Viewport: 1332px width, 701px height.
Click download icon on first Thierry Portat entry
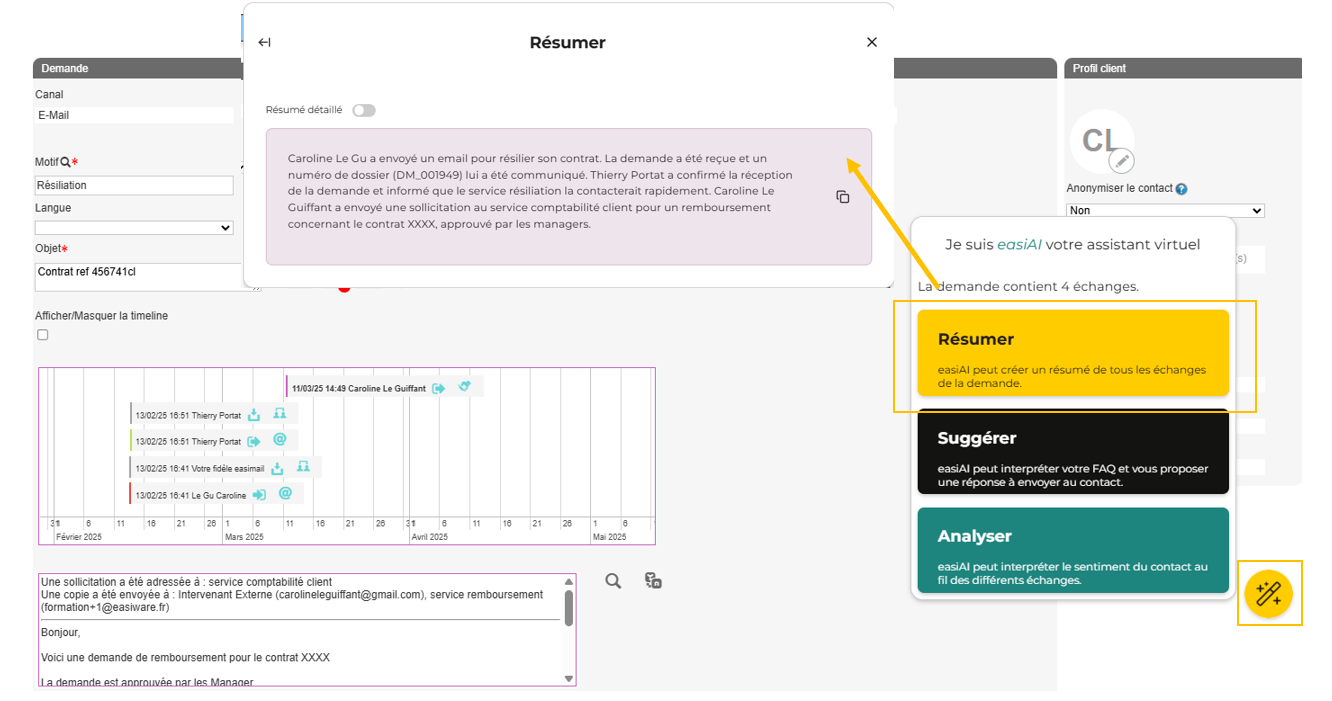click(x=254, y=414)
